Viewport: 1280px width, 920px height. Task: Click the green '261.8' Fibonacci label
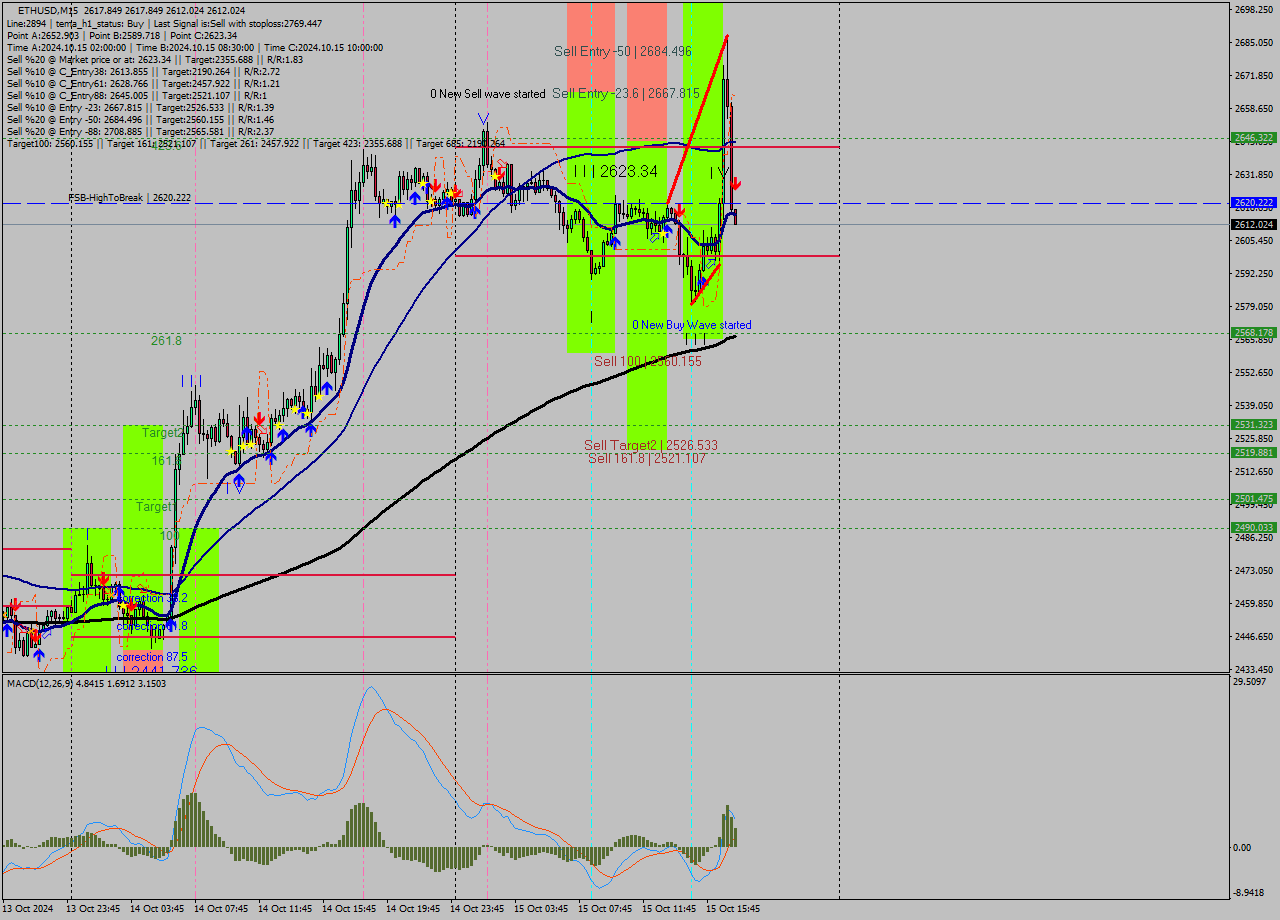click(x=166, y=341)
